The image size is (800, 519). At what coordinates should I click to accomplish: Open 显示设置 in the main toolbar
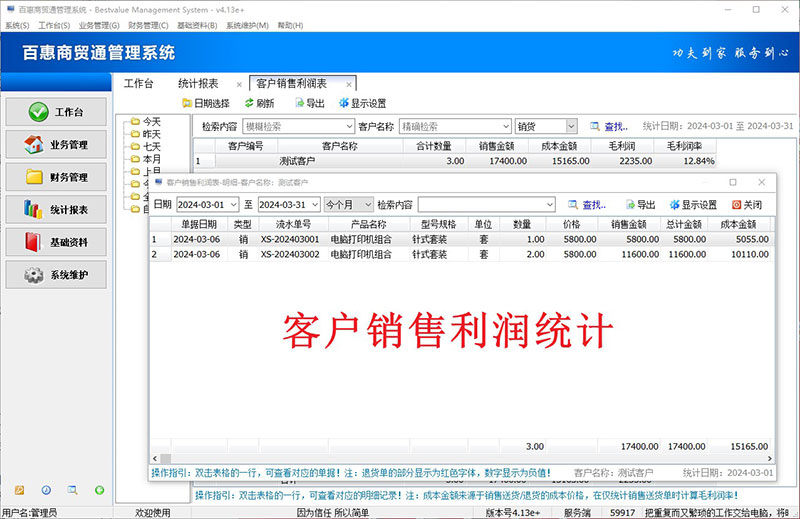click(363, 104)
